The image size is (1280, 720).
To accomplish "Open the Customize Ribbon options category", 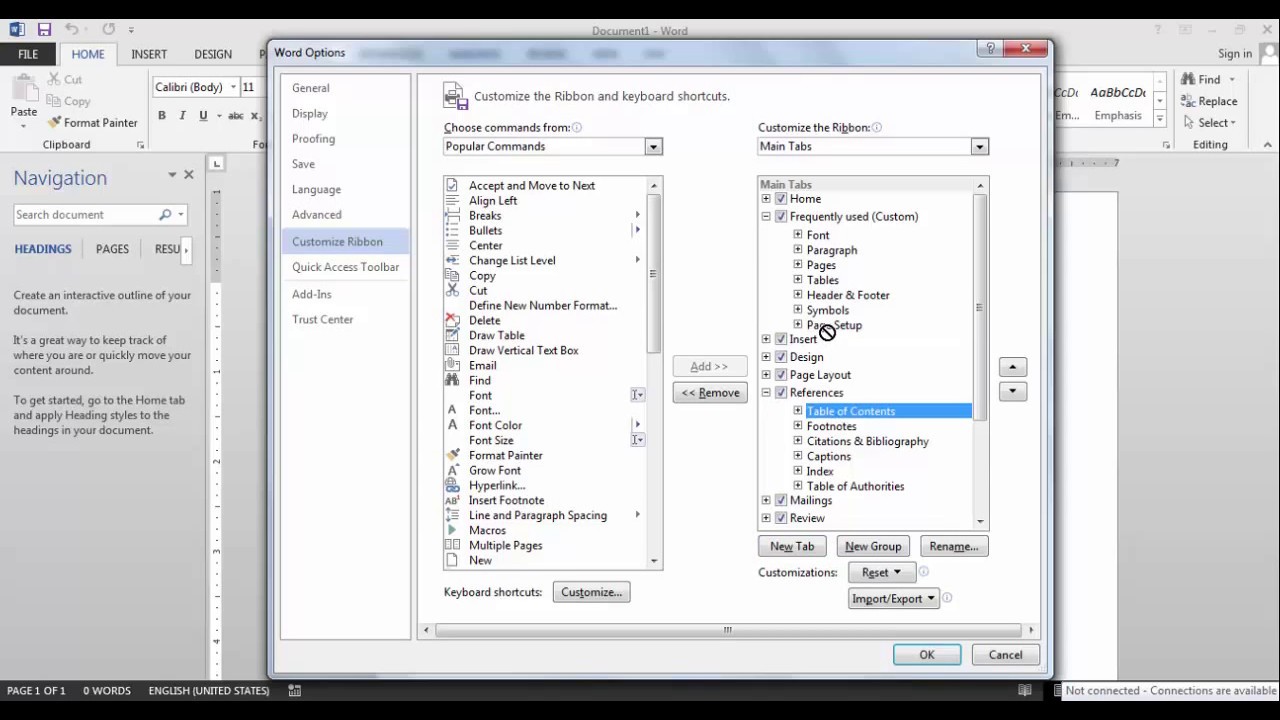I will pos(345,241).
